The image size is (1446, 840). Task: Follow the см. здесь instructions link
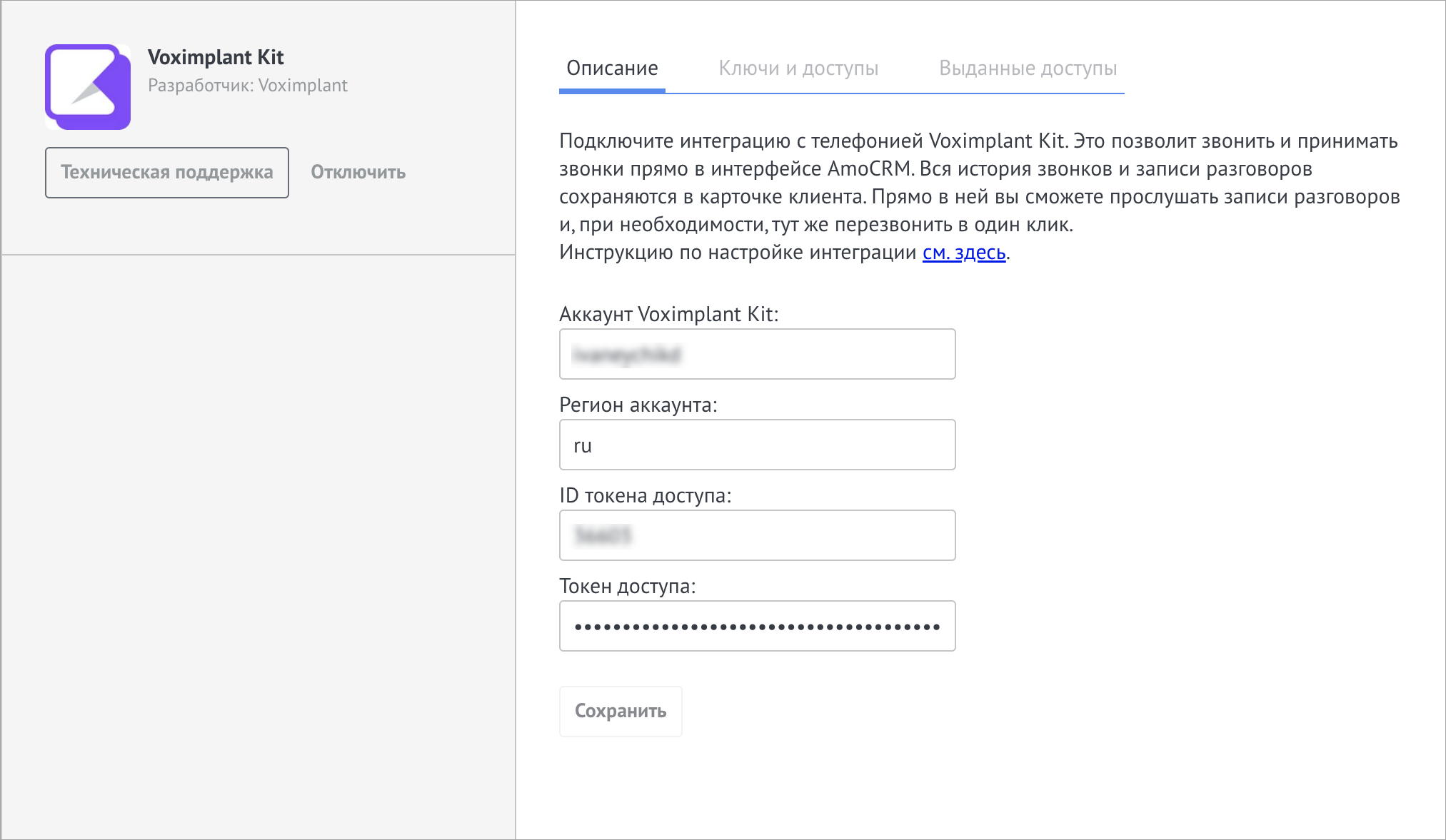click(x=964, y=253)
